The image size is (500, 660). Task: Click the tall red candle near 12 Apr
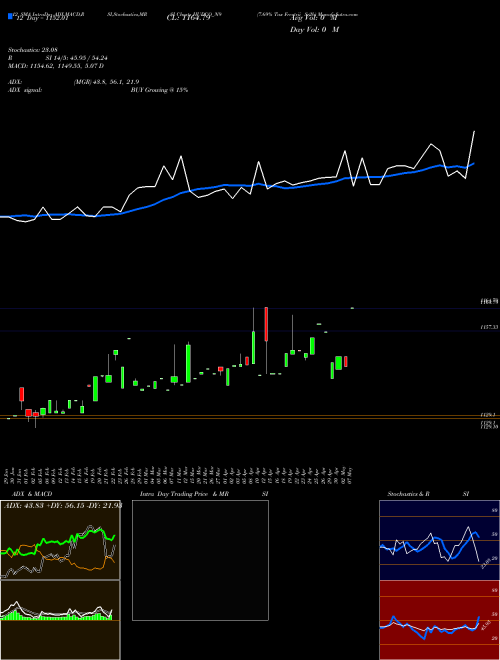[266, 324]
